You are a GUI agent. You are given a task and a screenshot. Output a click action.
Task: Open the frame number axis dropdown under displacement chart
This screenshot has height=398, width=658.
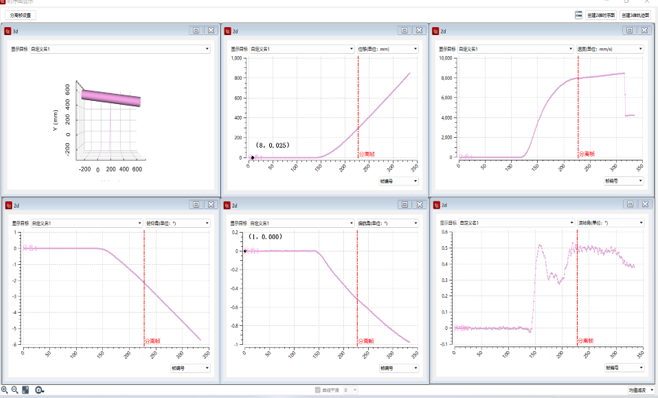point(399,181)
